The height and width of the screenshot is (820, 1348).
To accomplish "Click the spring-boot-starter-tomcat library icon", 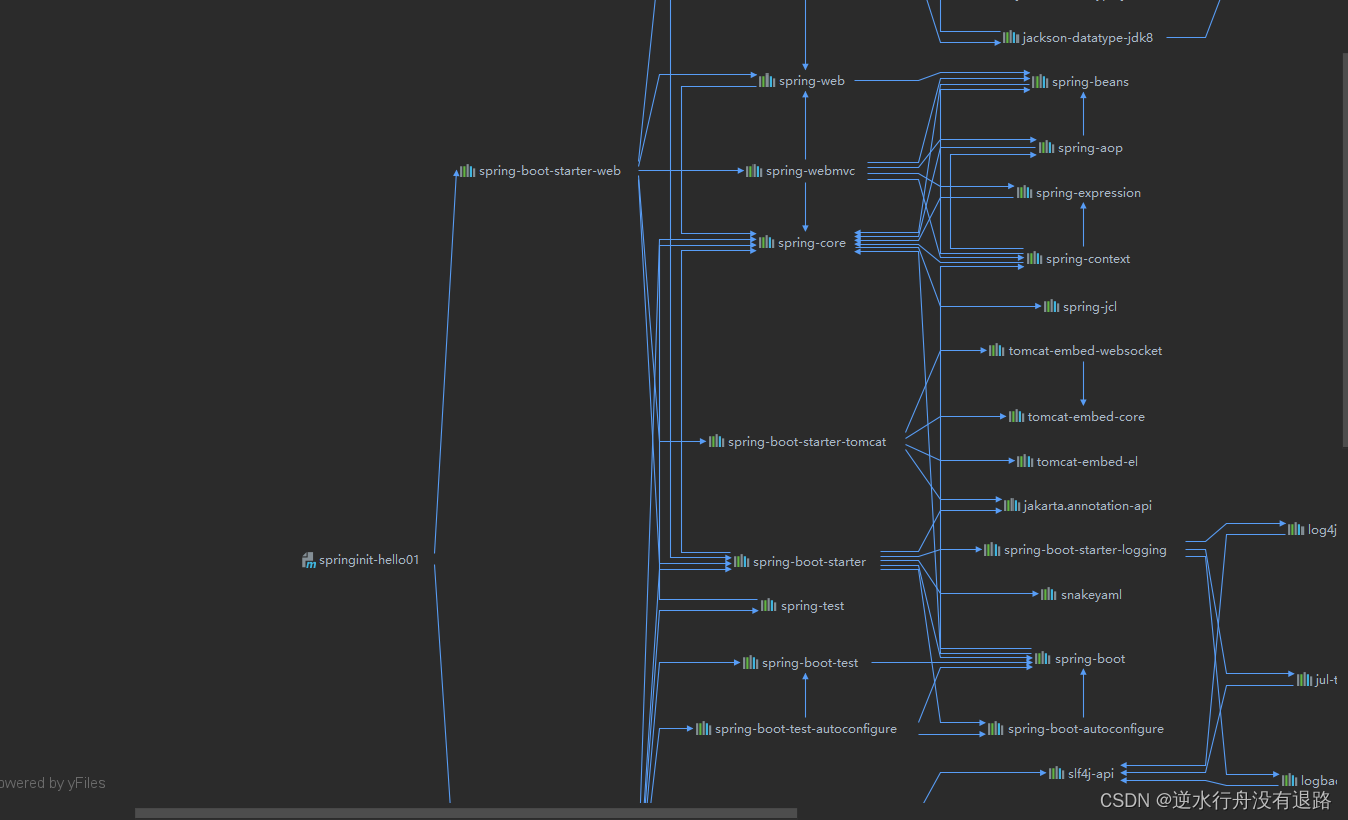I will click(717, 441).
